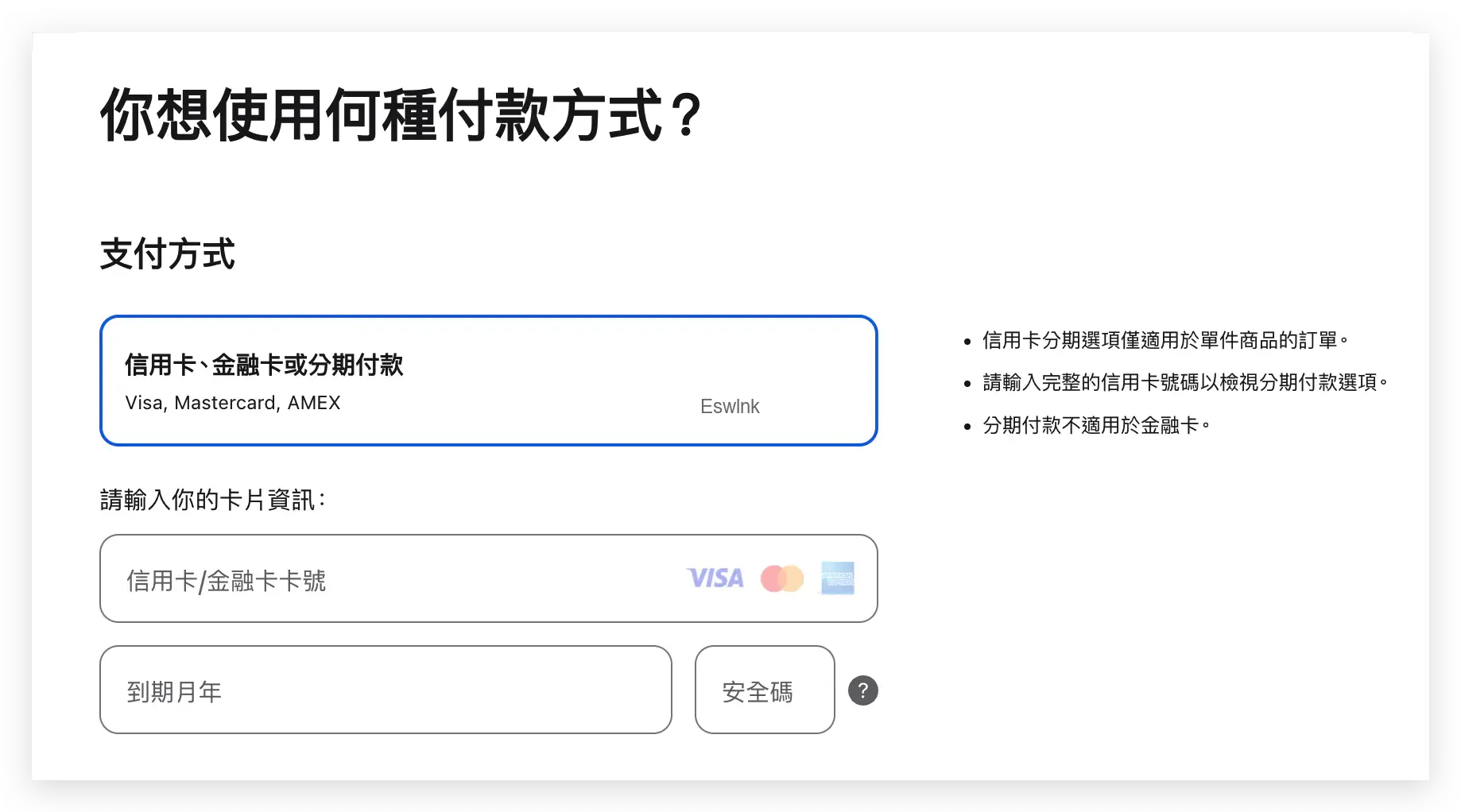Click into the 到期月年 expiry field
1461x812 pixels.
[x=386, y=690]
